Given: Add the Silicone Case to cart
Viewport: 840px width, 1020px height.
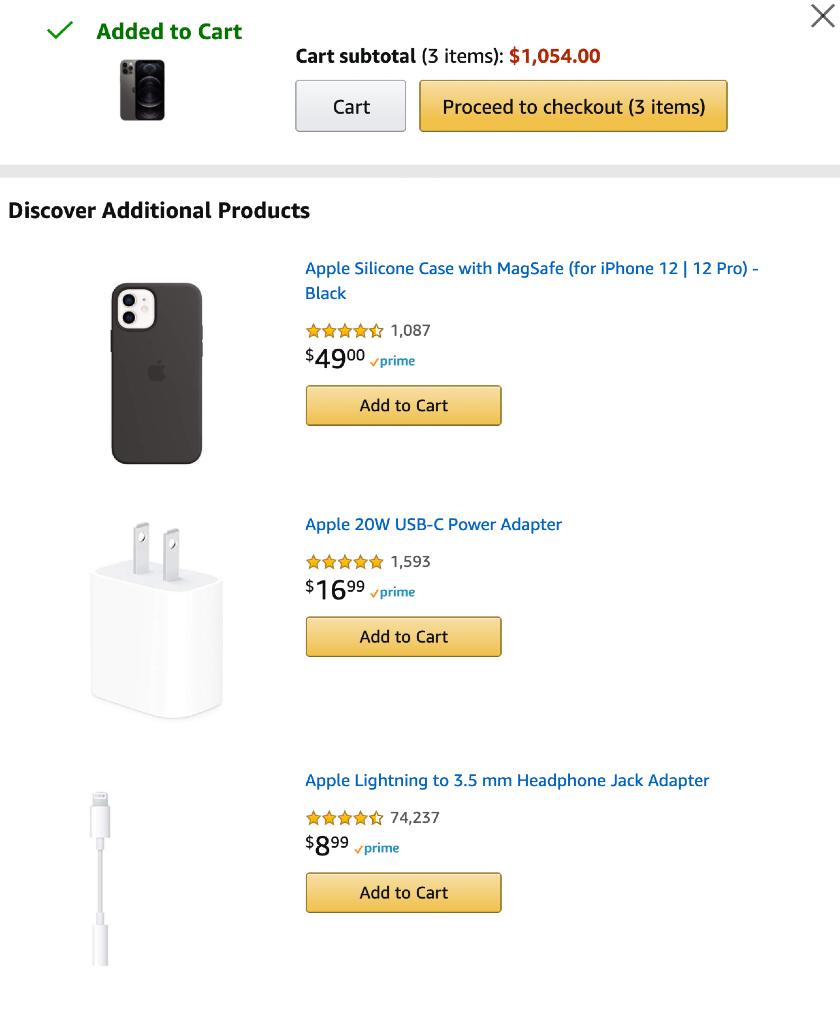Looking at the screenshot, I should [x=403, y=405].
